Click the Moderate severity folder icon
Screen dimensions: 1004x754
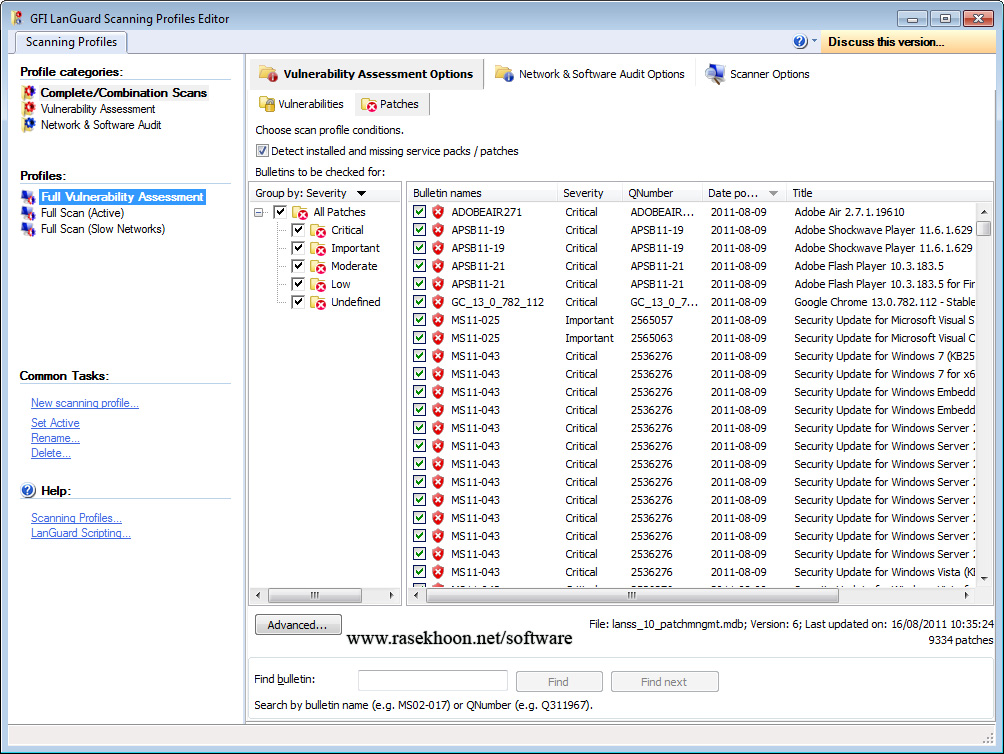coord(318,266)
